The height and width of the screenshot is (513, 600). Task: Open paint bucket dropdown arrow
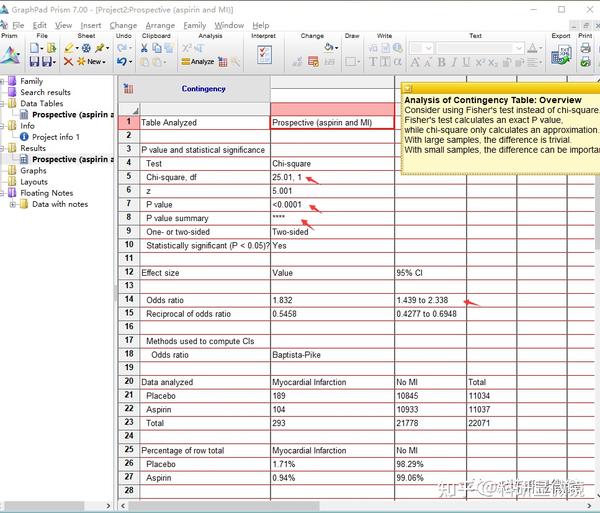[x=336, y=48]
